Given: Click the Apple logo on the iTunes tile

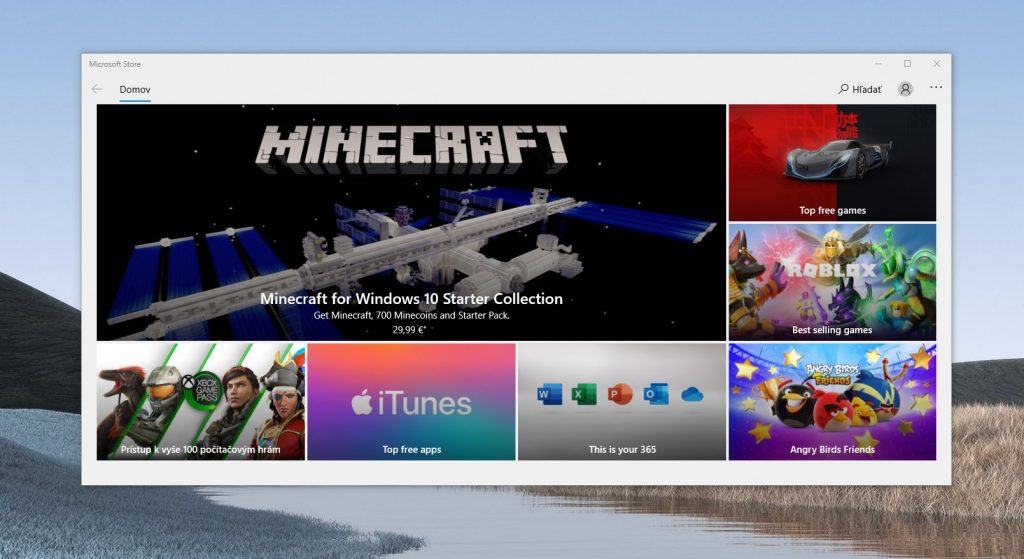Looking at the screenshot, I should 361,403.
